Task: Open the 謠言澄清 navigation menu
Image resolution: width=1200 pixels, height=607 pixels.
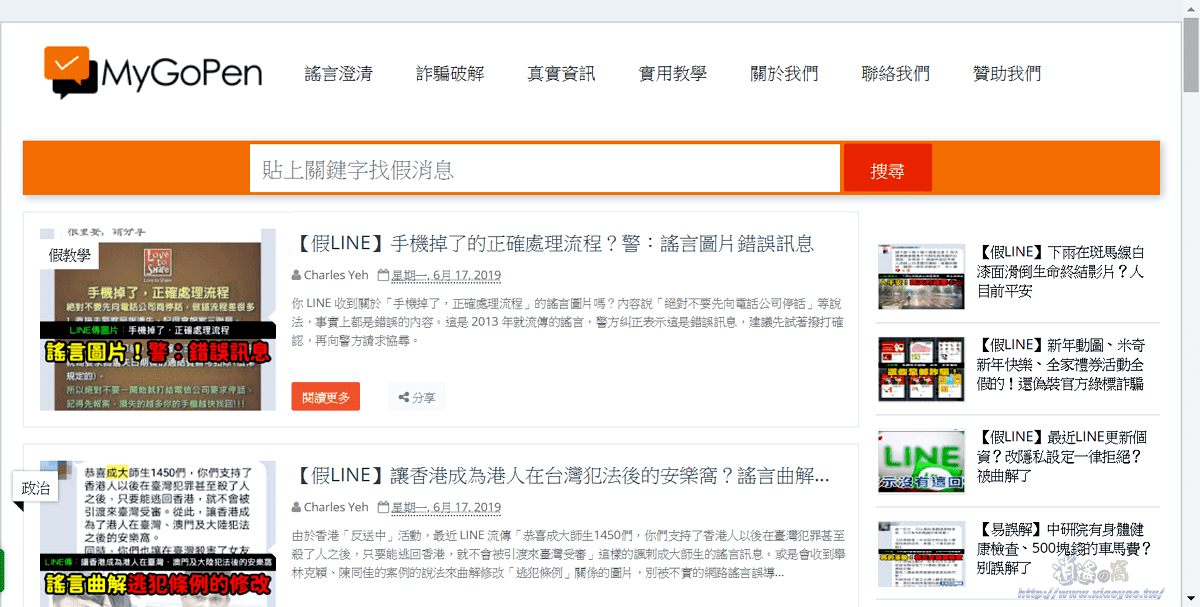Action: 339,73
